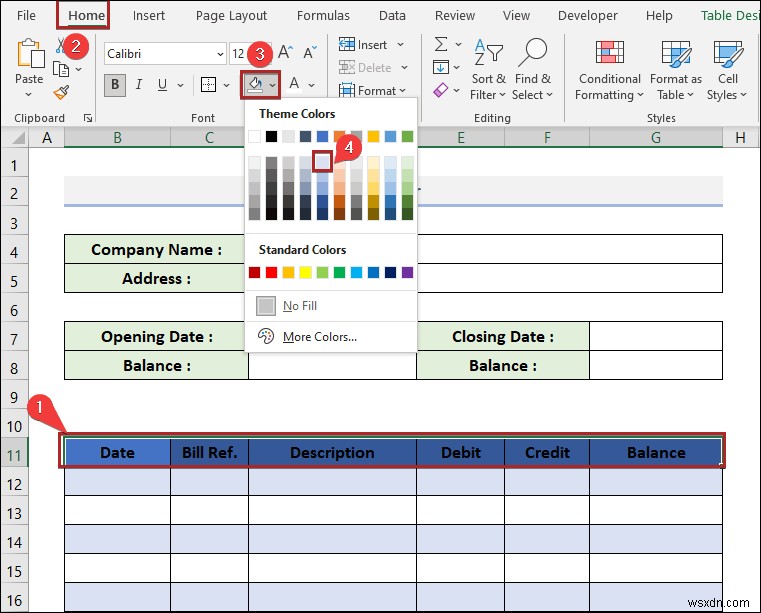Screen dimensions: 761x613
Task: Click the Find & Select magnifier icon
Action: pyautogui.click(x=532, y=51)
